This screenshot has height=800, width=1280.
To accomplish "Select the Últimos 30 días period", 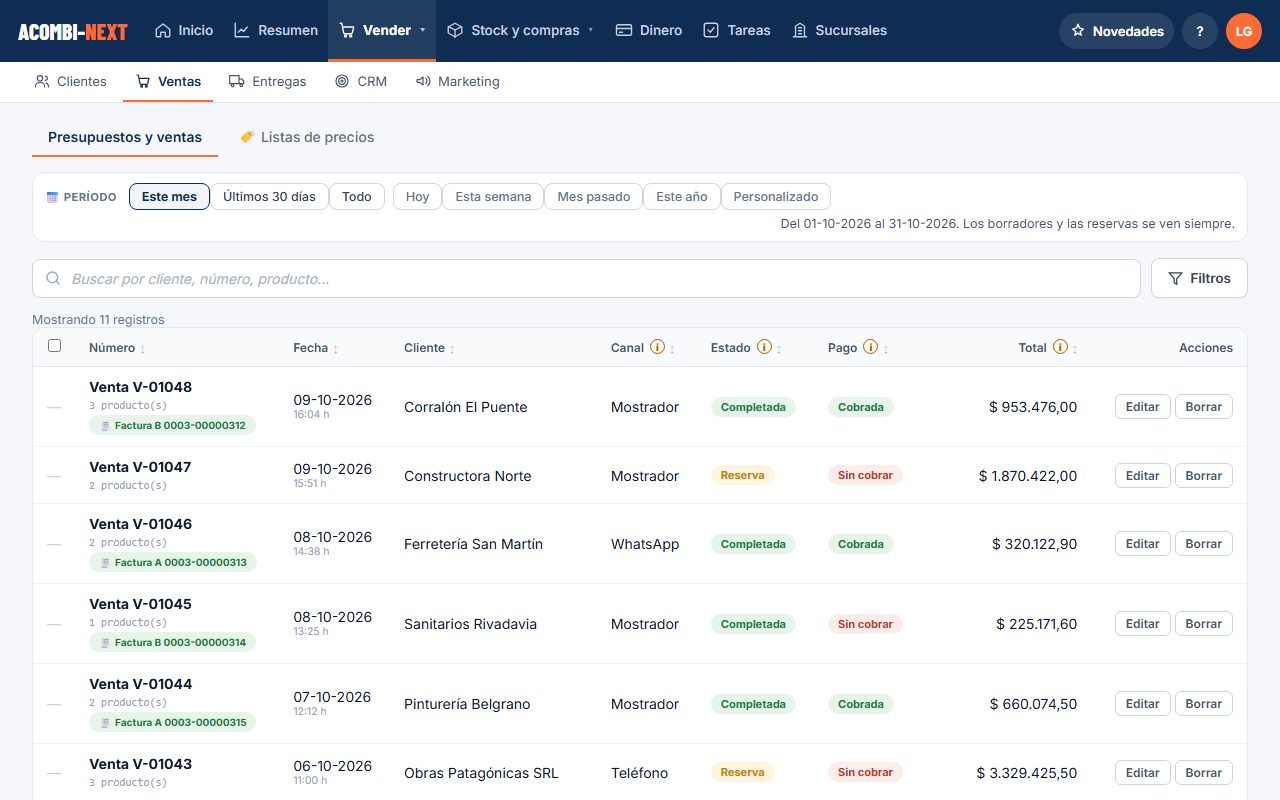I will pyautogui.click(x=269, y=197).
